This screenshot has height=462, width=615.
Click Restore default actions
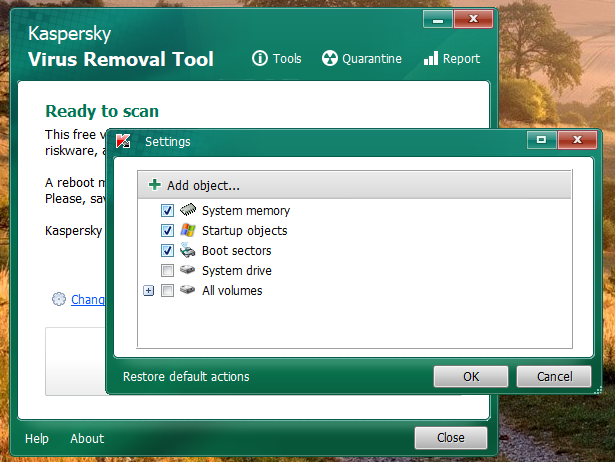click(186, 377)
